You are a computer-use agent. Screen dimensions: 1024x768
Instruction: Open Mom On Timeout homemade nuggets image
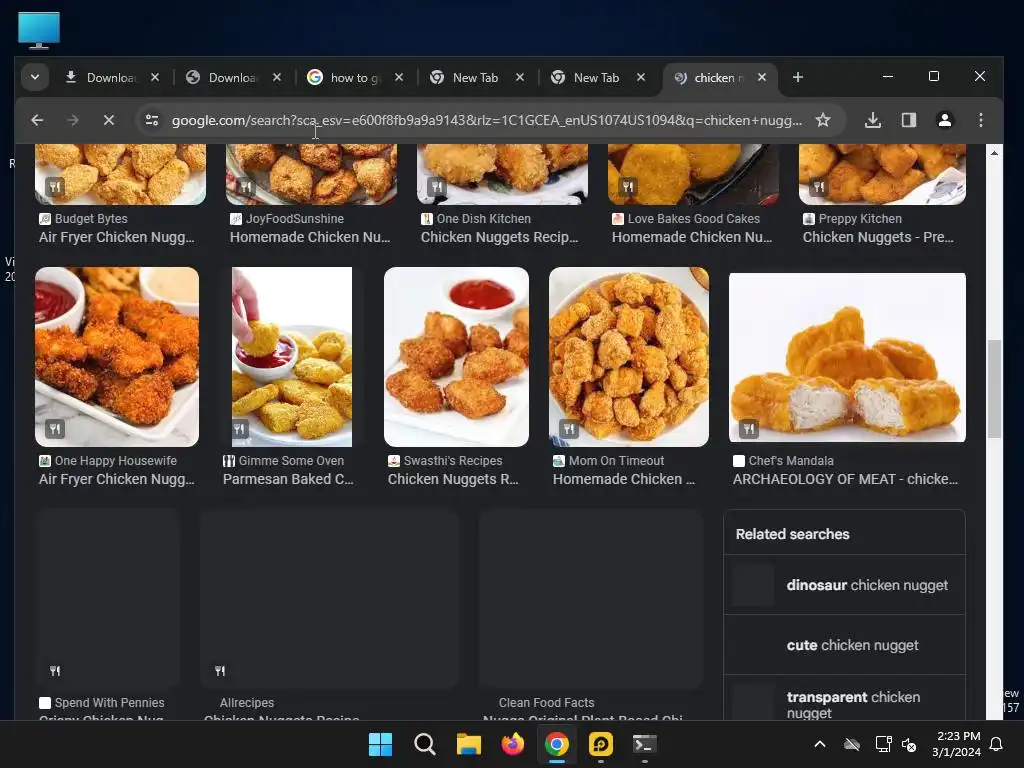pos(629,357)
